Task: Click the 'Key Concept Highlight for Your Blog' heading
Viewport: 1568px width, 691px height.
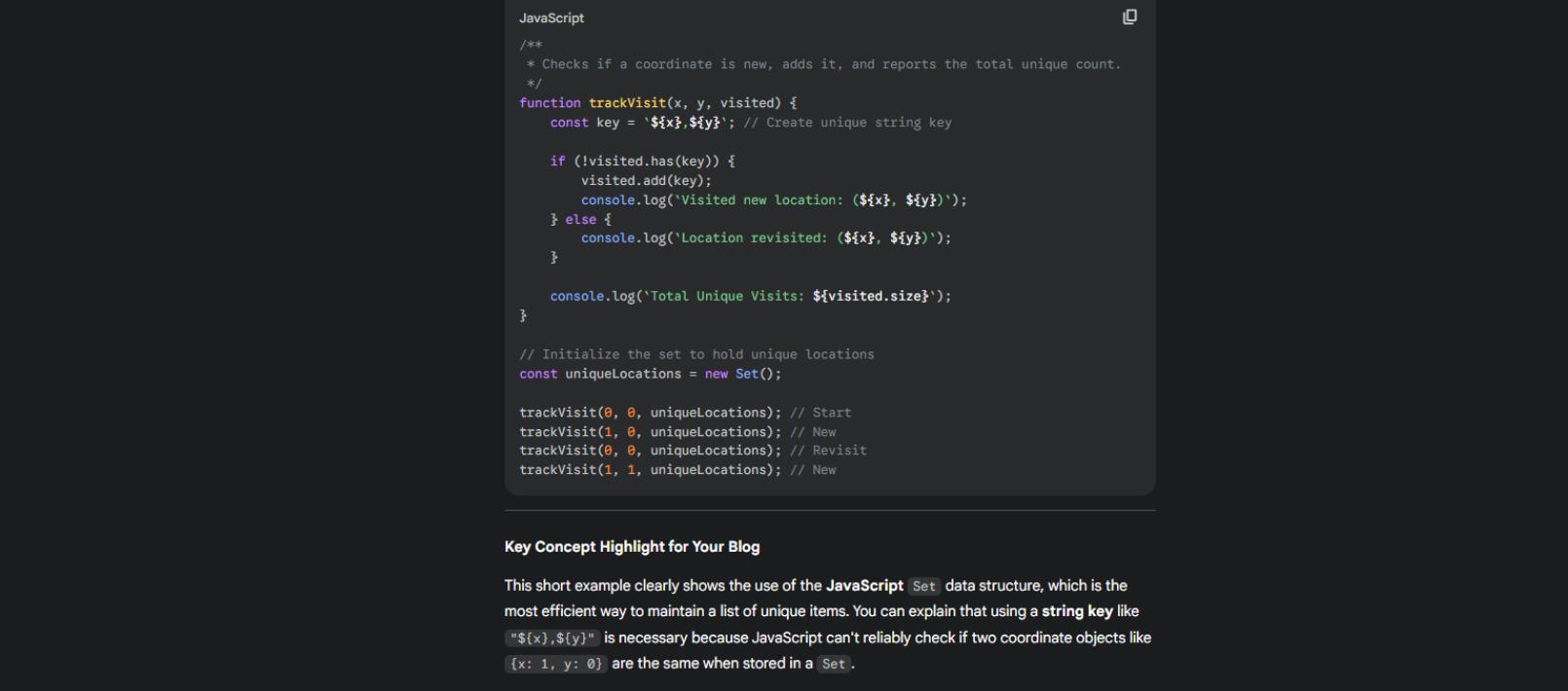Action: (x=632, y=547)
